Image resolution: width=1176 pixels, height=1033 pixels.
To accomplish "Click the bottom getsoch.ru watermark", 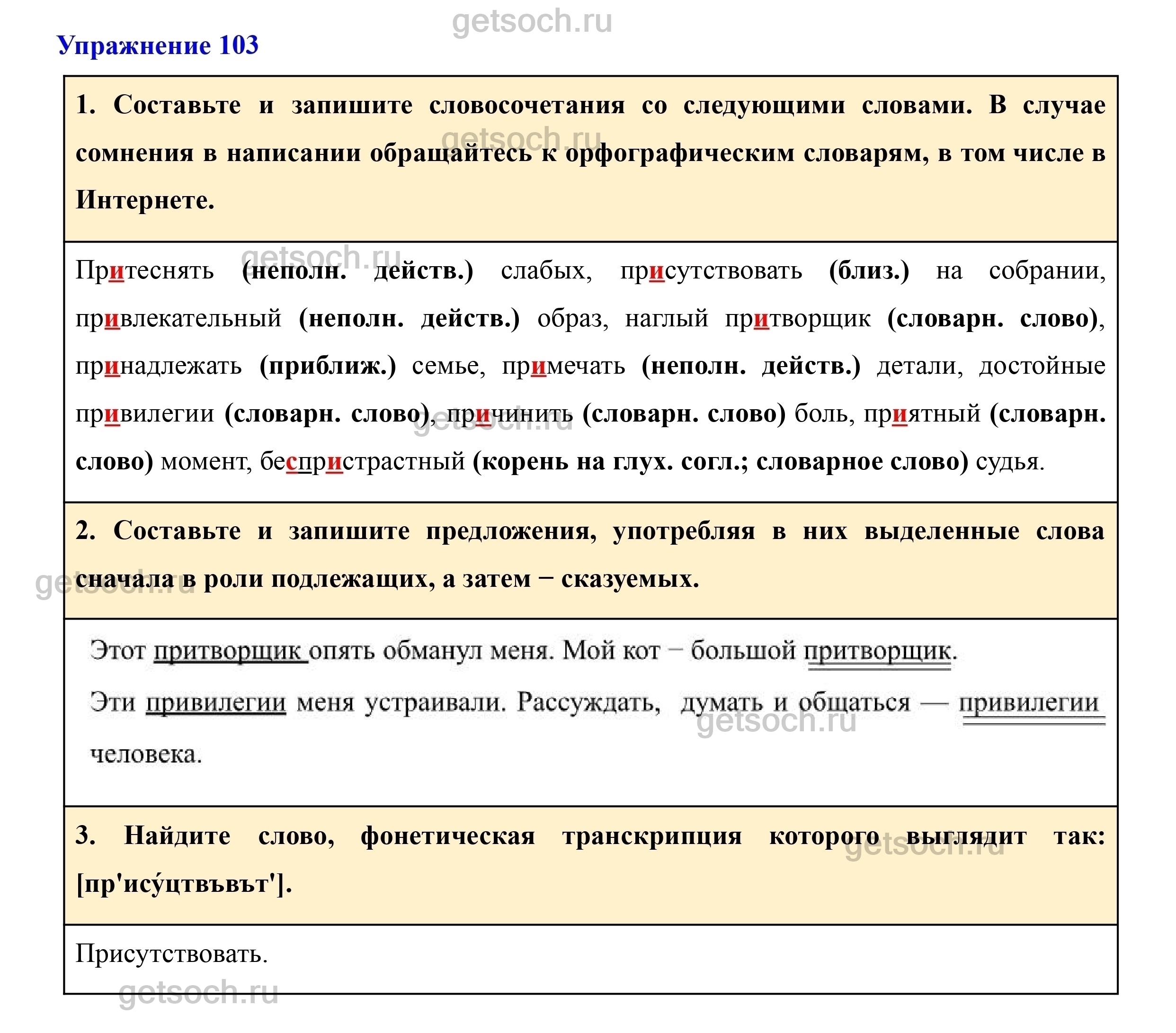I will 198,992.
